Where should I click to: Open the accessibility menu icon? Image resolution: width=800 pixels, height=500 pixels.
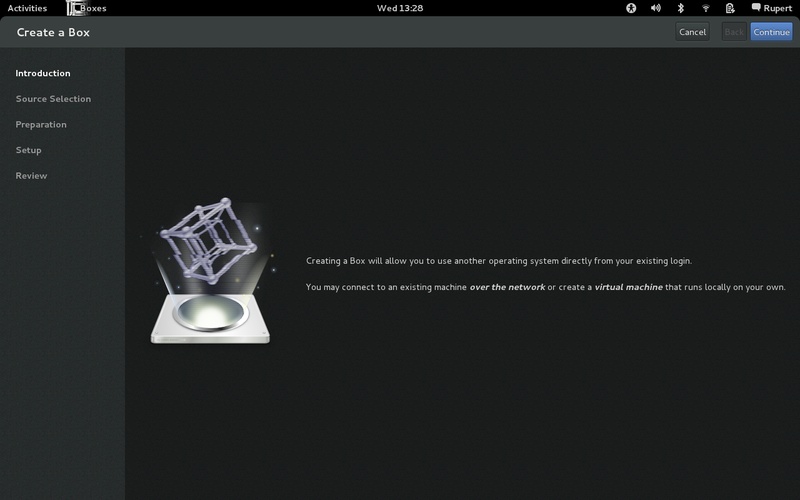pos(631,8)
